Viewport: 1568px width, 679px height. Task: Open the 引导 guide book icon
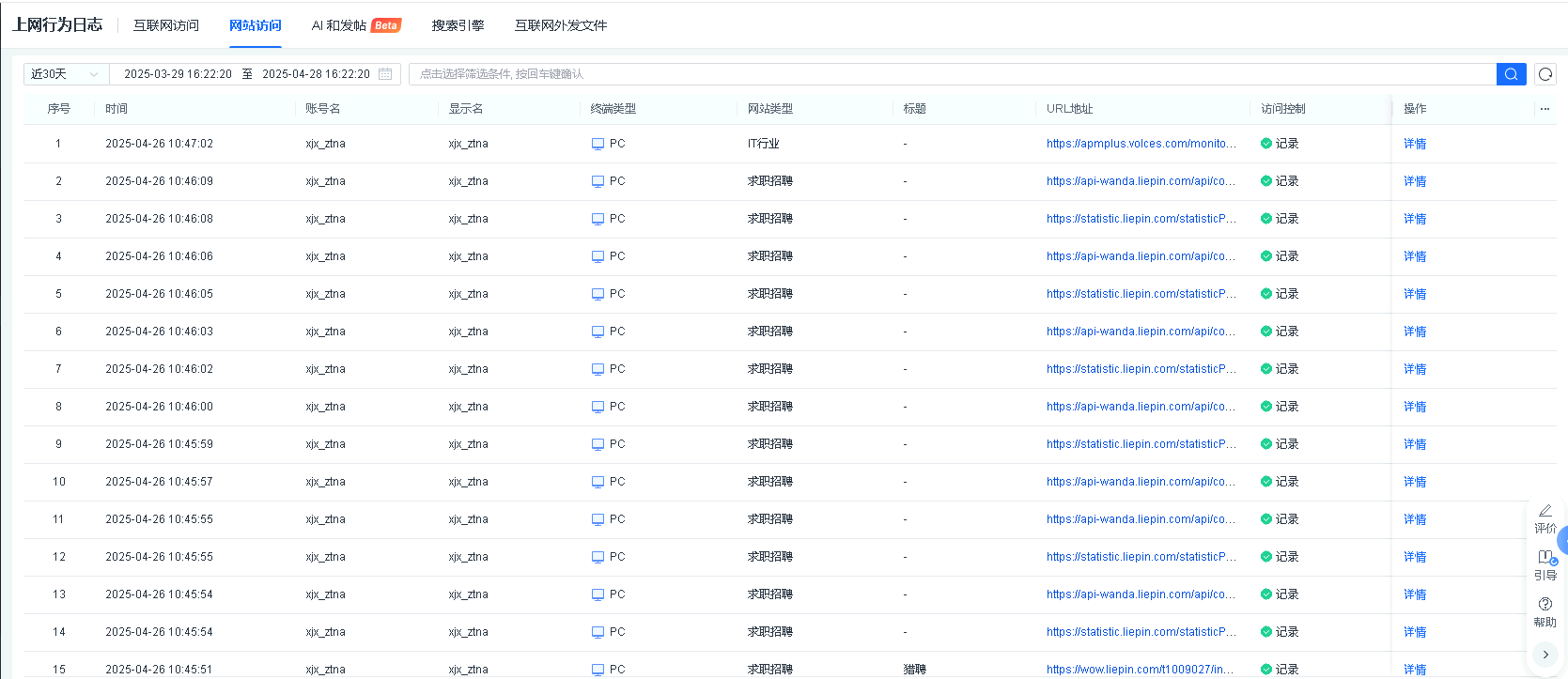point(1545,558)
